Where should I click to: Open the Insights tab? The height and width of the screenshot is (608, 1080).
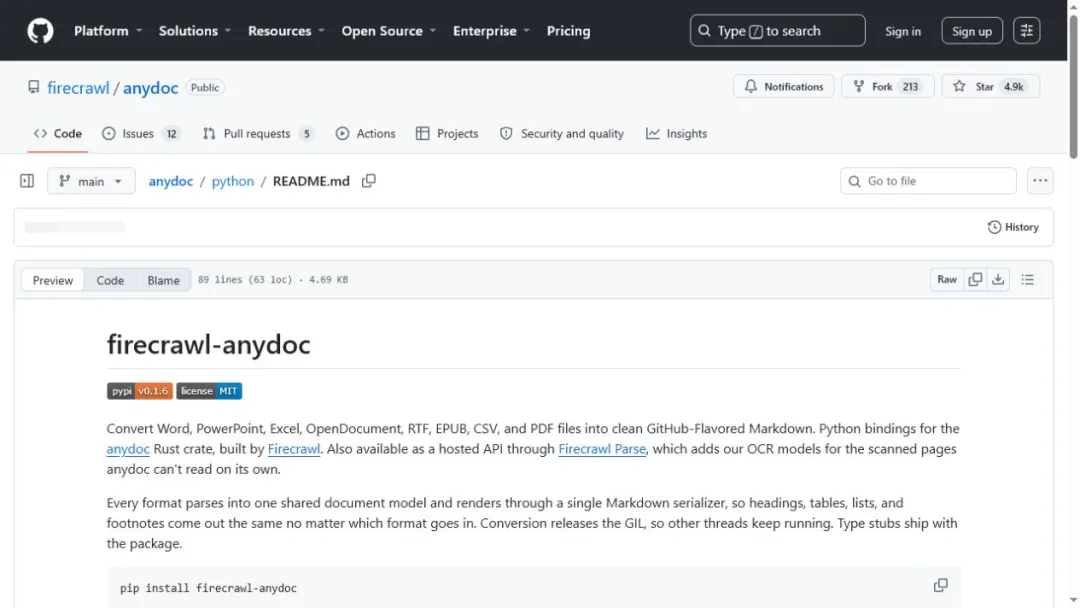(676, 134)
